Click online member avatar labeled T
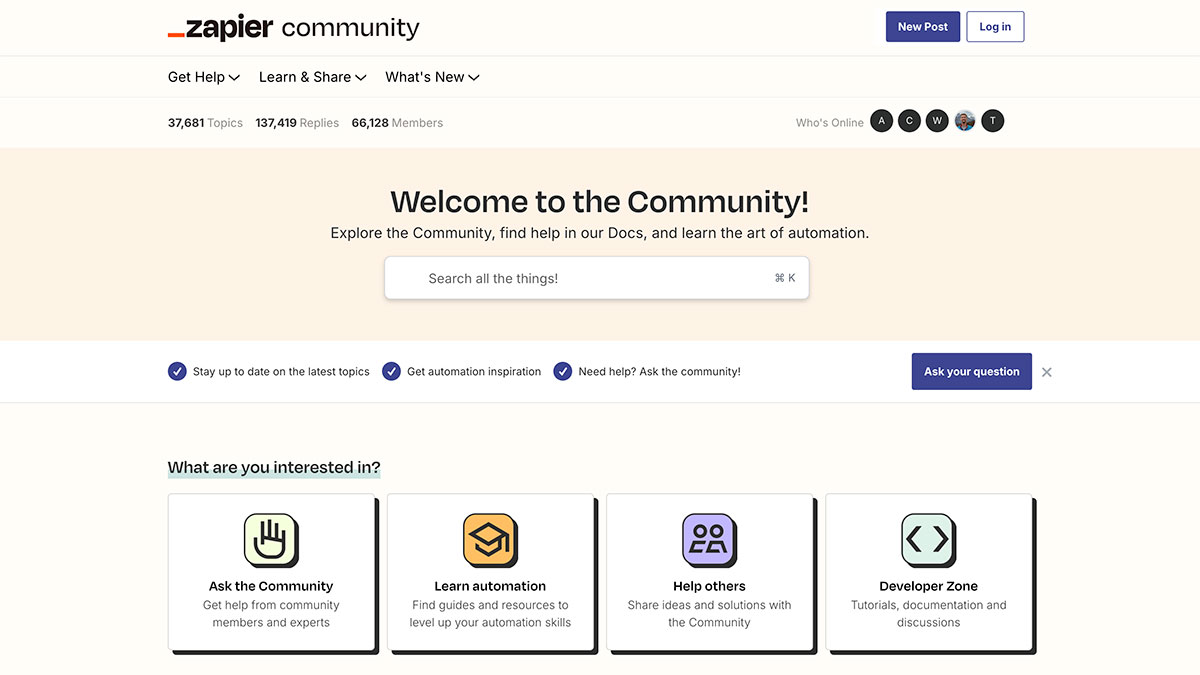Screen dimensions: 1200x675 pos(992,120)
